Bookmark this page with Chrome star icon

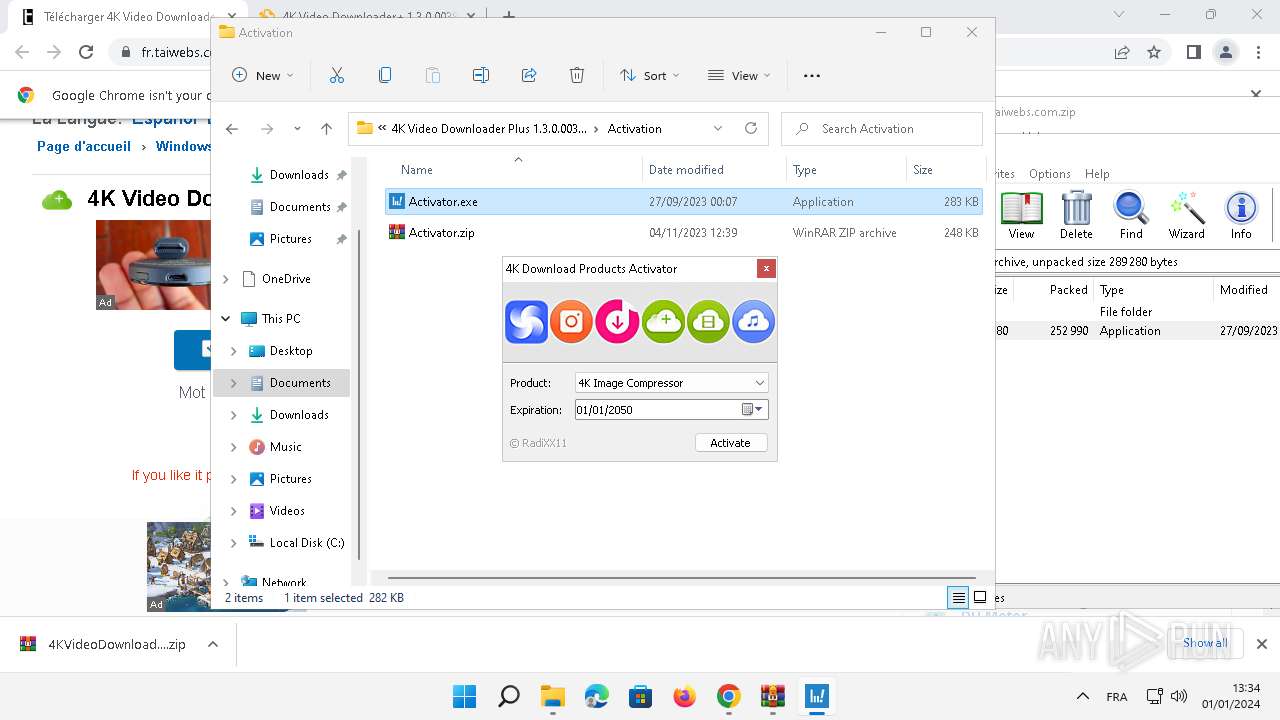[x=1154, y=52]
